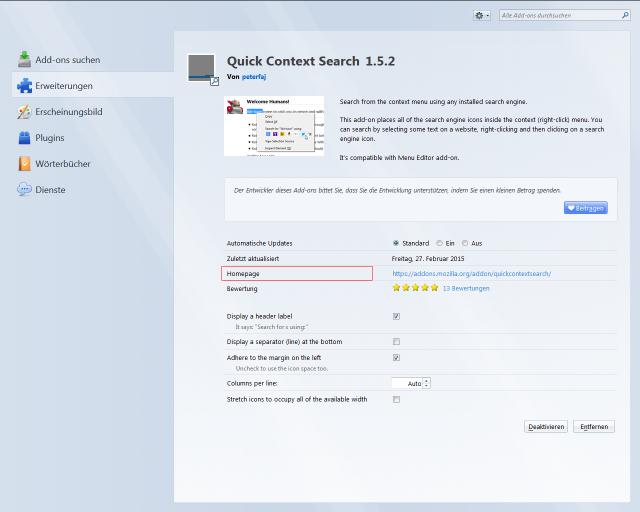Toggle 'Display a header label' checkbox

[x=396, y=316]
